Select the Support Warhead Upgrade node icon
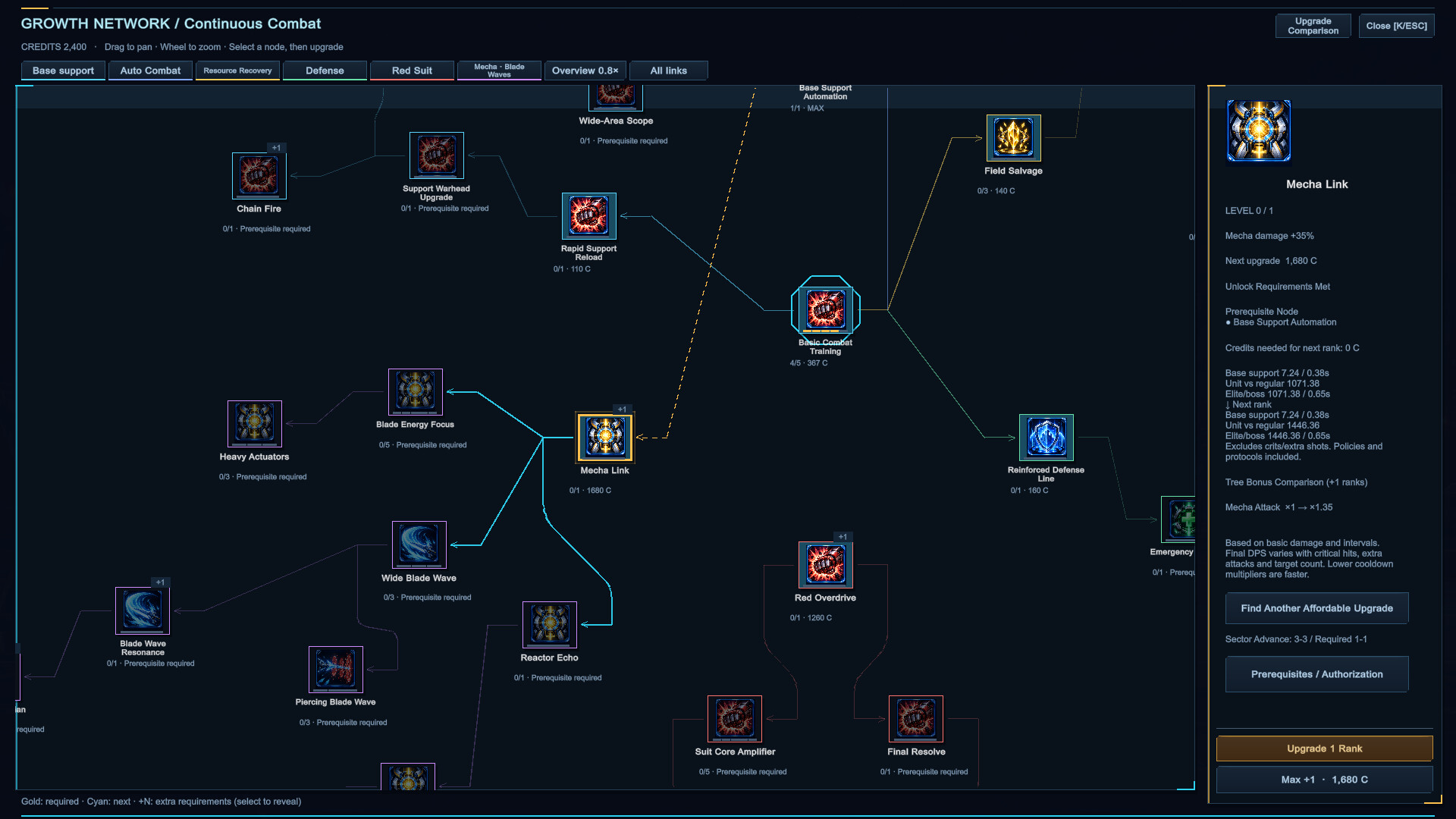The height and width of the screenshot is (819, 1456). (x=437, y=155)
